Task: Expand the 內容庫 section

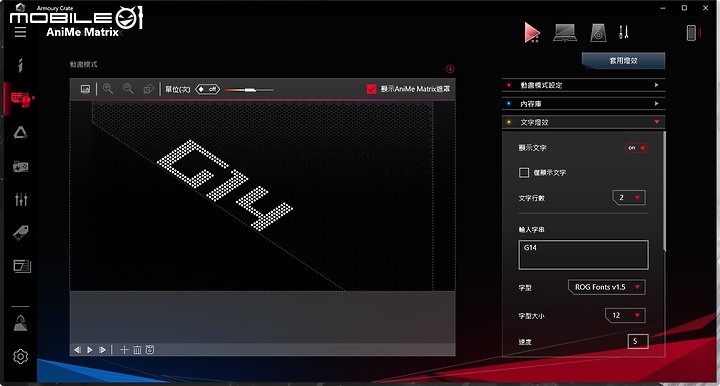Action: (x=583, y=104)
